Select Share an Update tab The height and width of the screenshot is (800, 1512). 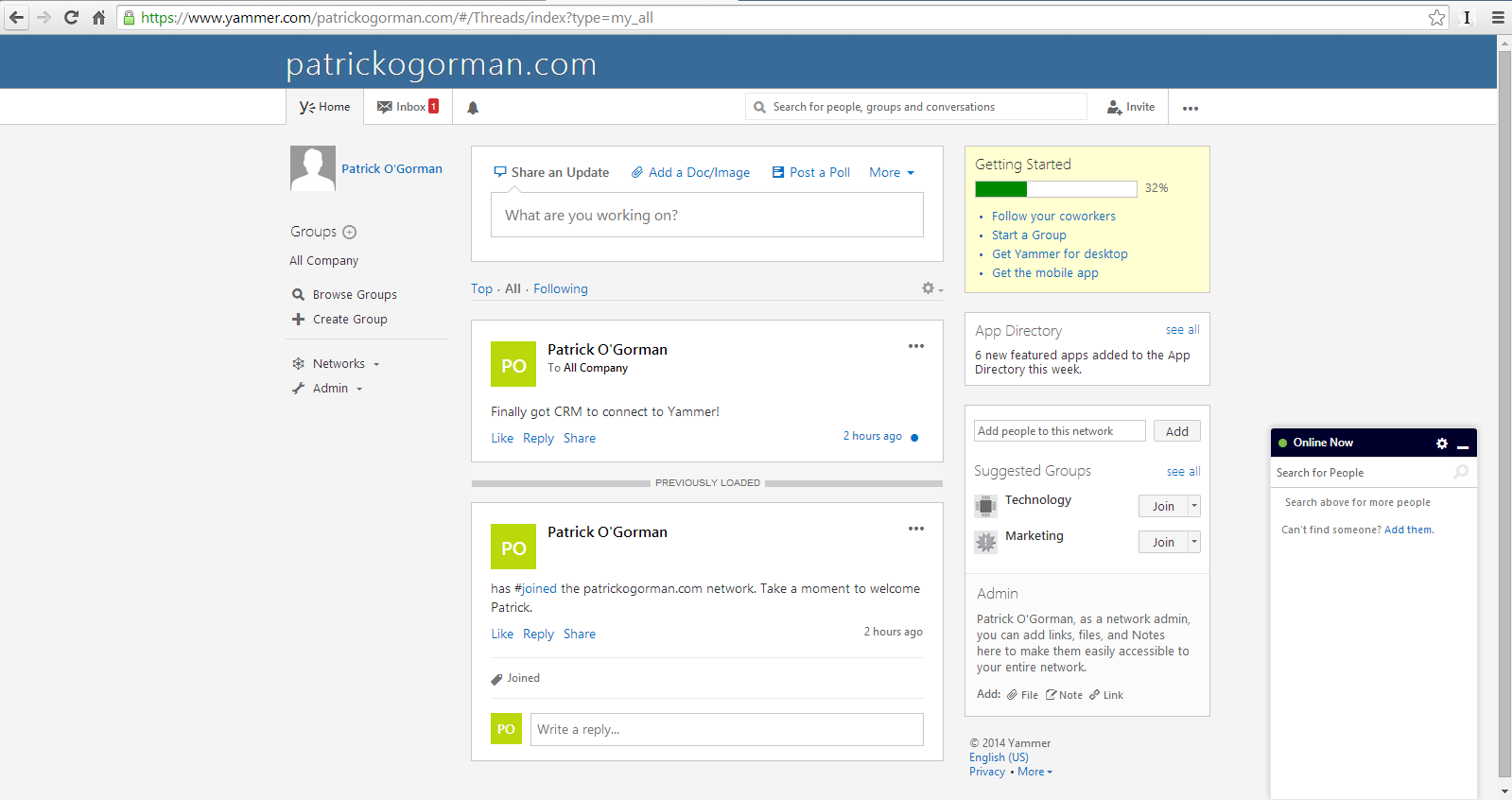[x=551, y=172]
